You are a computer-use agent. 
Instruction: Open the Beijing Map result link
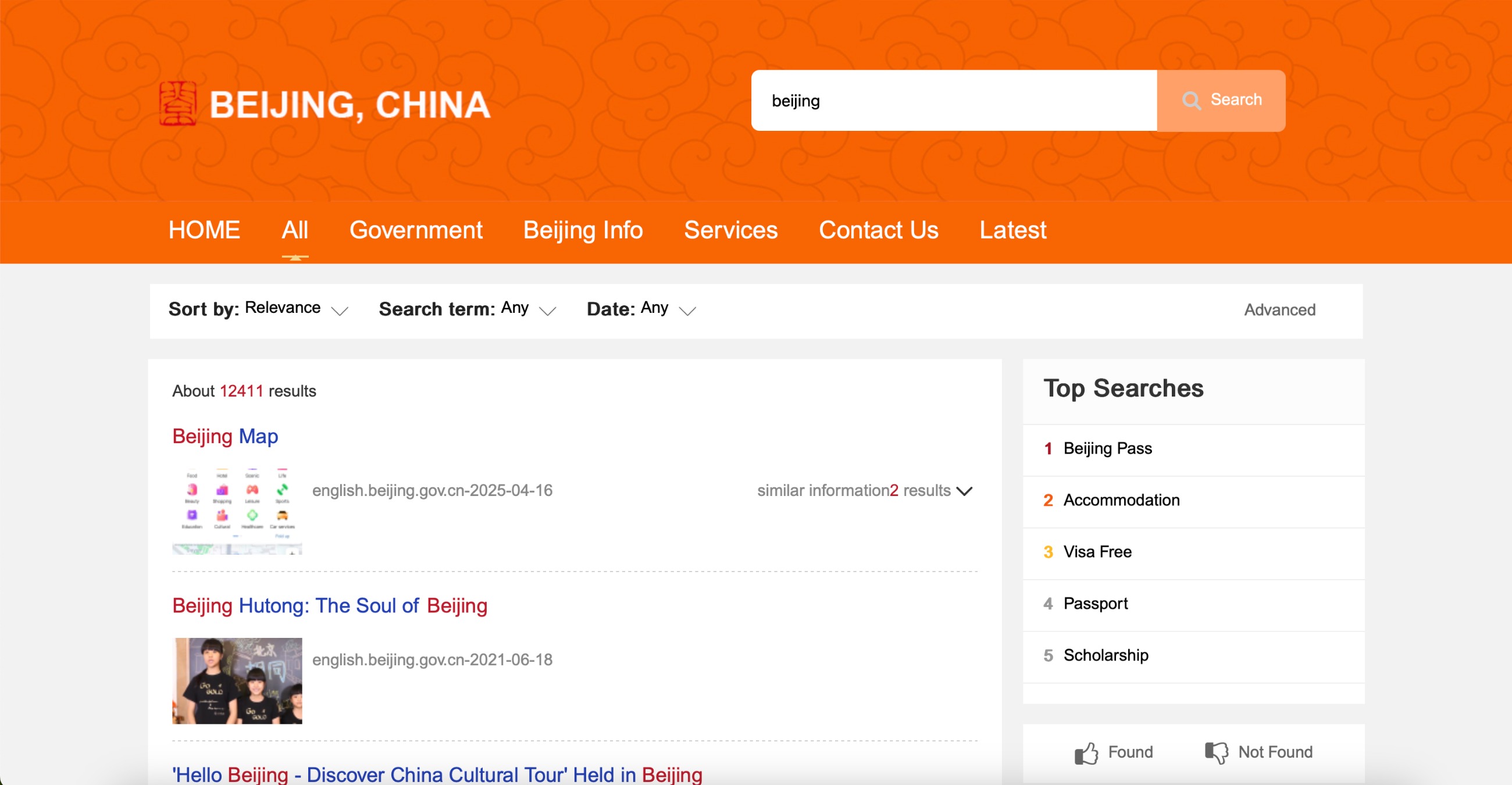(225, 437)
